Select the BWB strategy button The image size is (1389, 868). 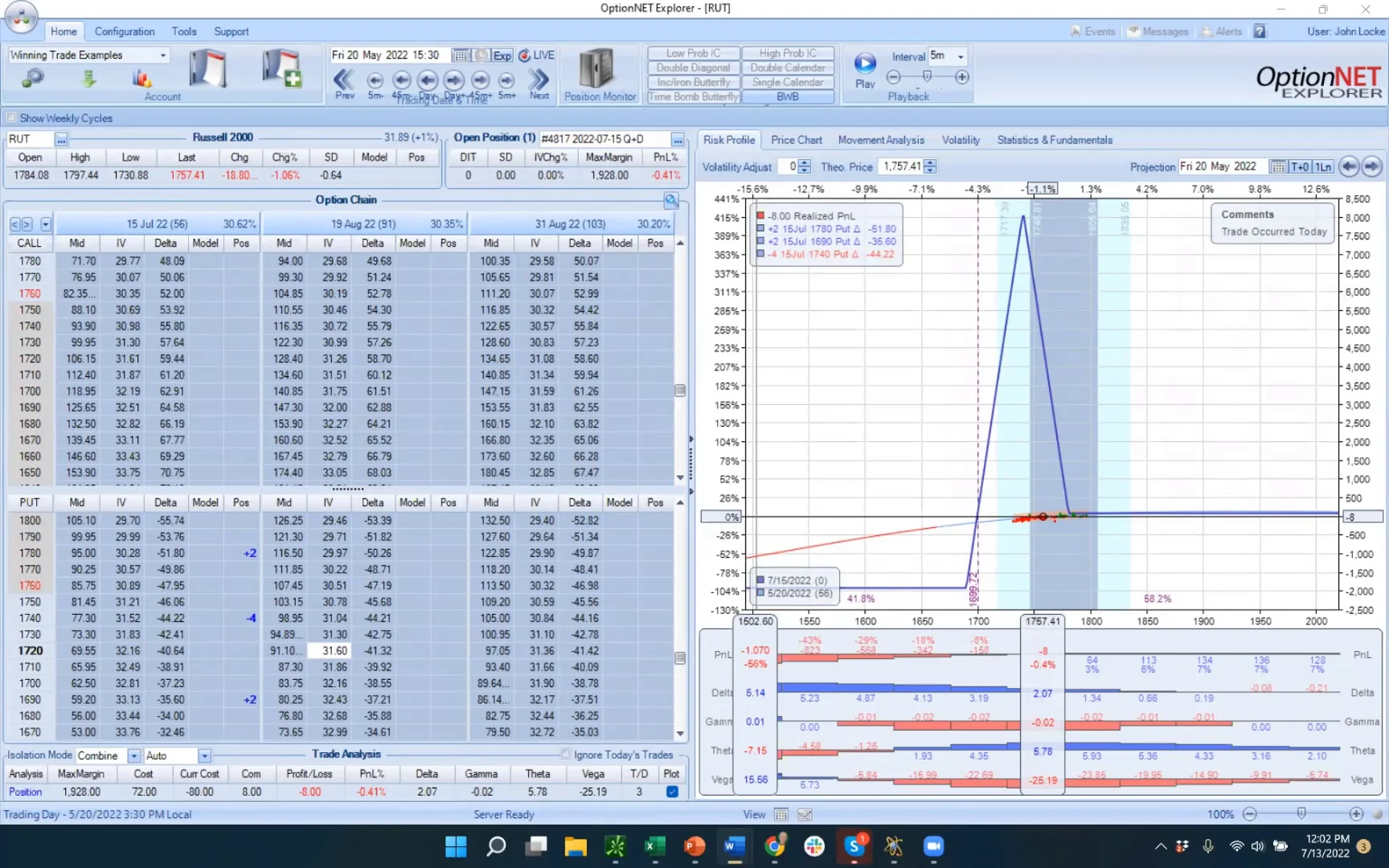point(788,96)
